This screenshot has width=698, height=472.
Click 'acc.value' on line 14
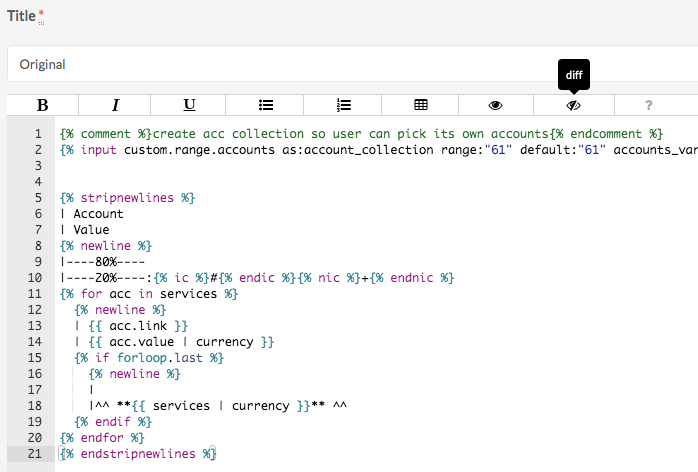tap(142, 342)
